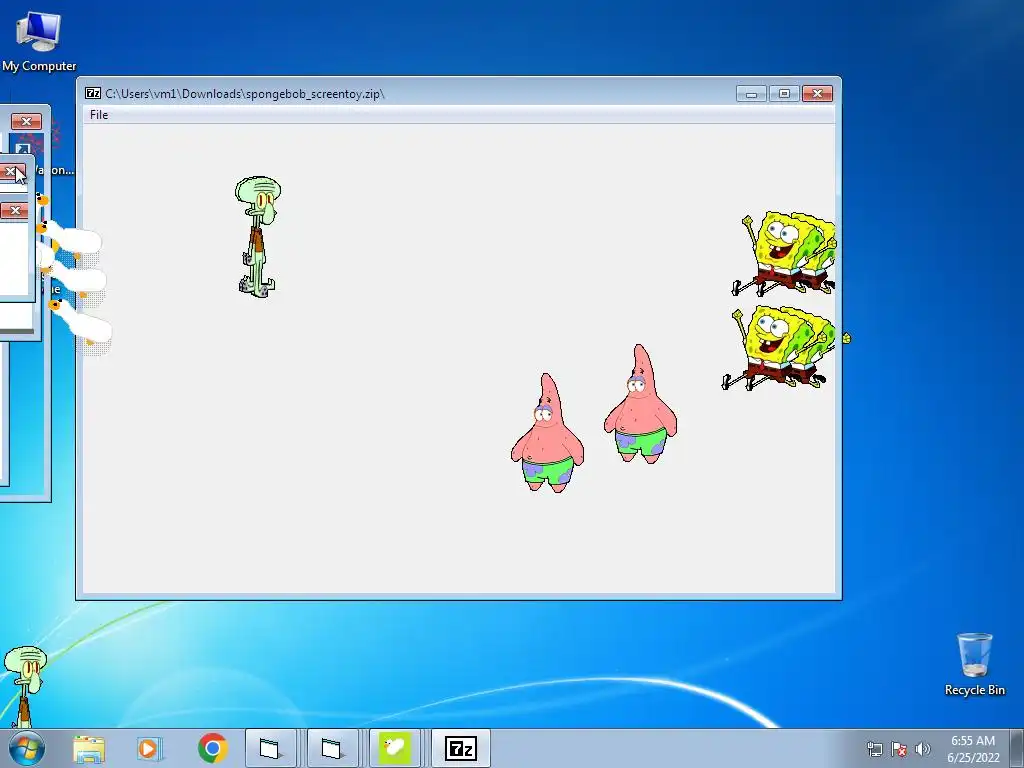Open My Computer desktop icon

click(x=39, y=42)
